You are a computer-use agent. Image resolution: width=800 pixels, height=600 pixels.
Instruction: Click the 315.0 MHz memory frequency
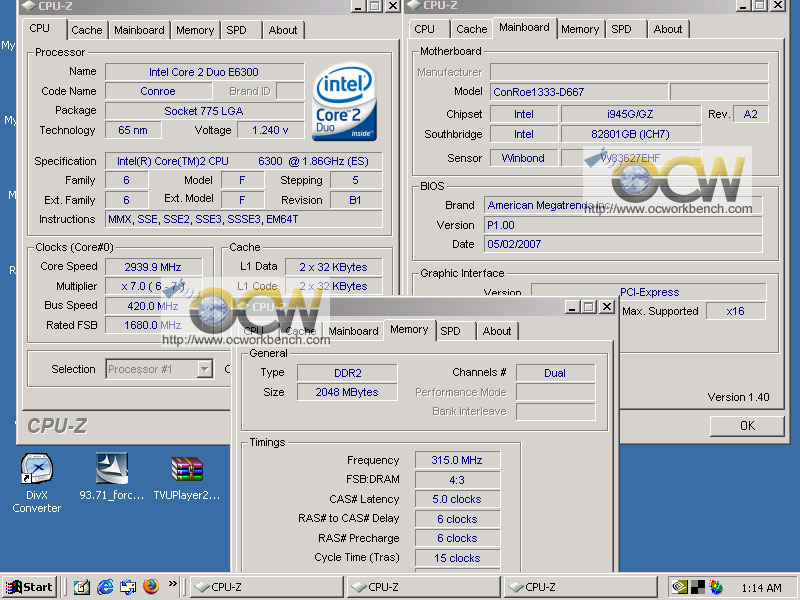click(457, 460)
